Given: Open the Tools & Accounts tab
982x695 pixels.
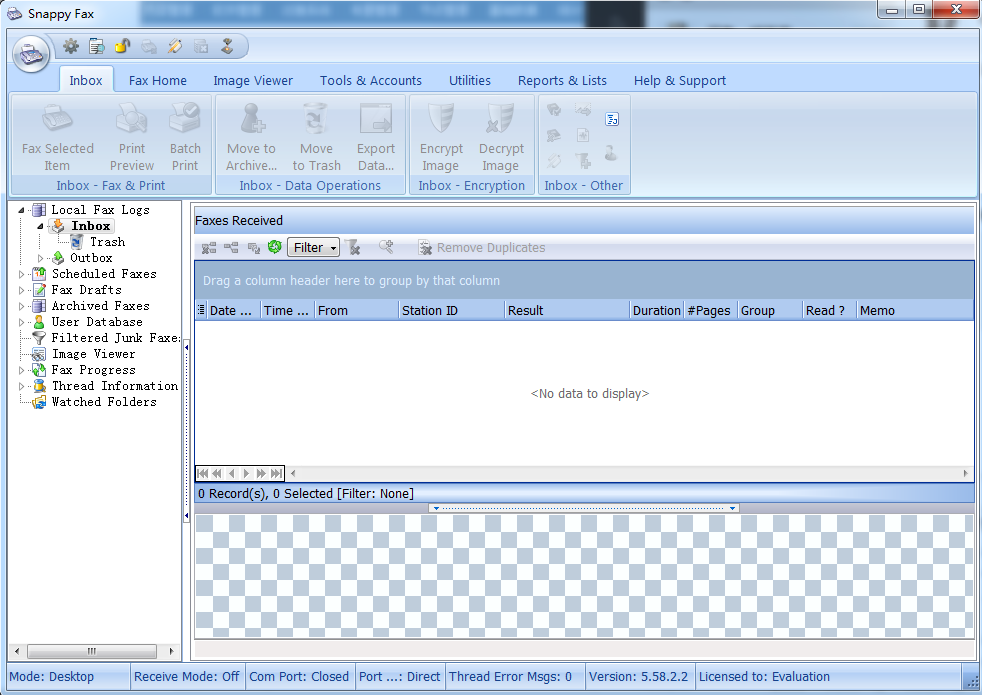Looking at the screenshot, I should pos(370,81).
